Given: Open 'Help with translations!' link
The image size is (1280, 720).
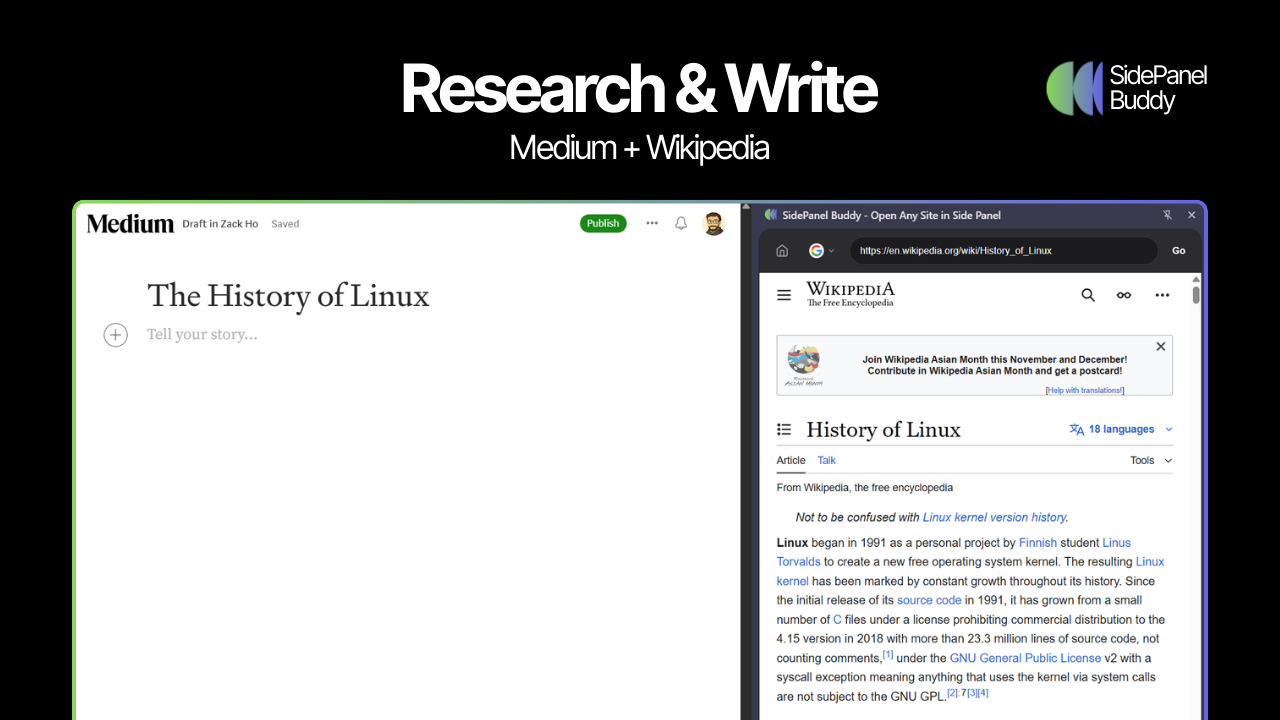Looking at the screenshot, I should tap(1085, 390).
